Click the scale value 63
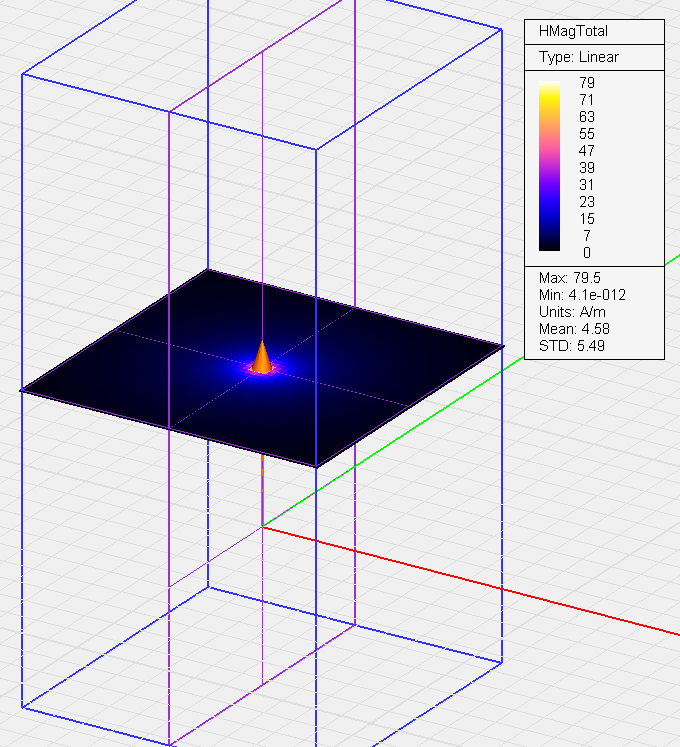 587,117
